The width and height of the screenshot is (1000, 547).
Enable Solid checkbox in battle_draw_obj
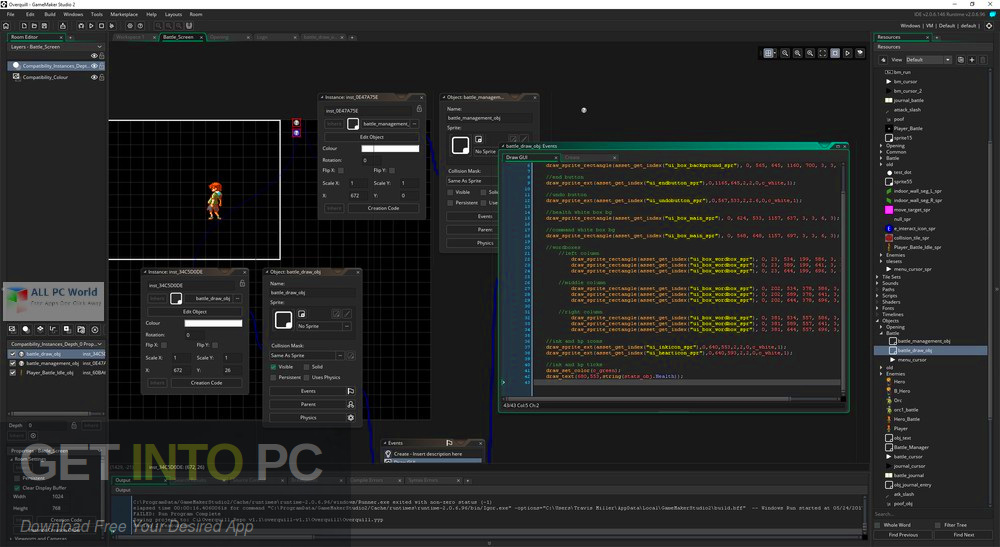tap(306, 367)
